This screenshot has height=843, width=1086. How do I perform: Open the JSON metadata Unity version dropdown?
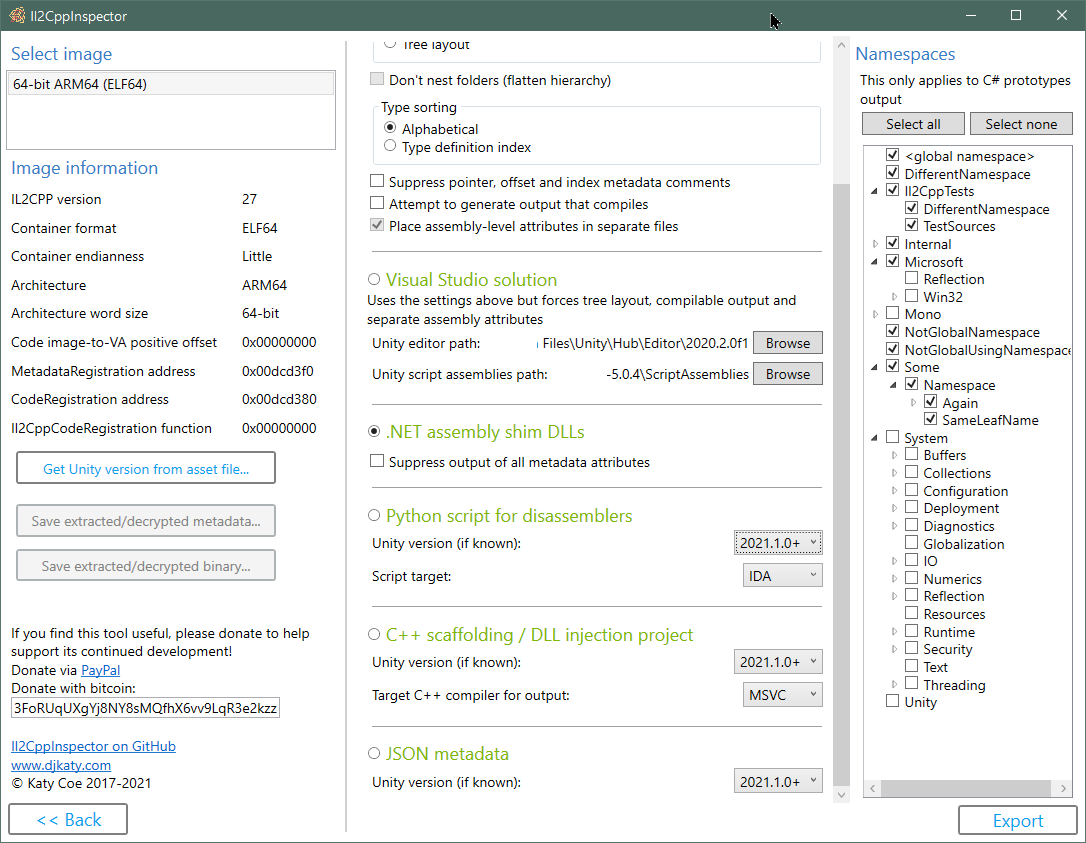coord(778,781)
